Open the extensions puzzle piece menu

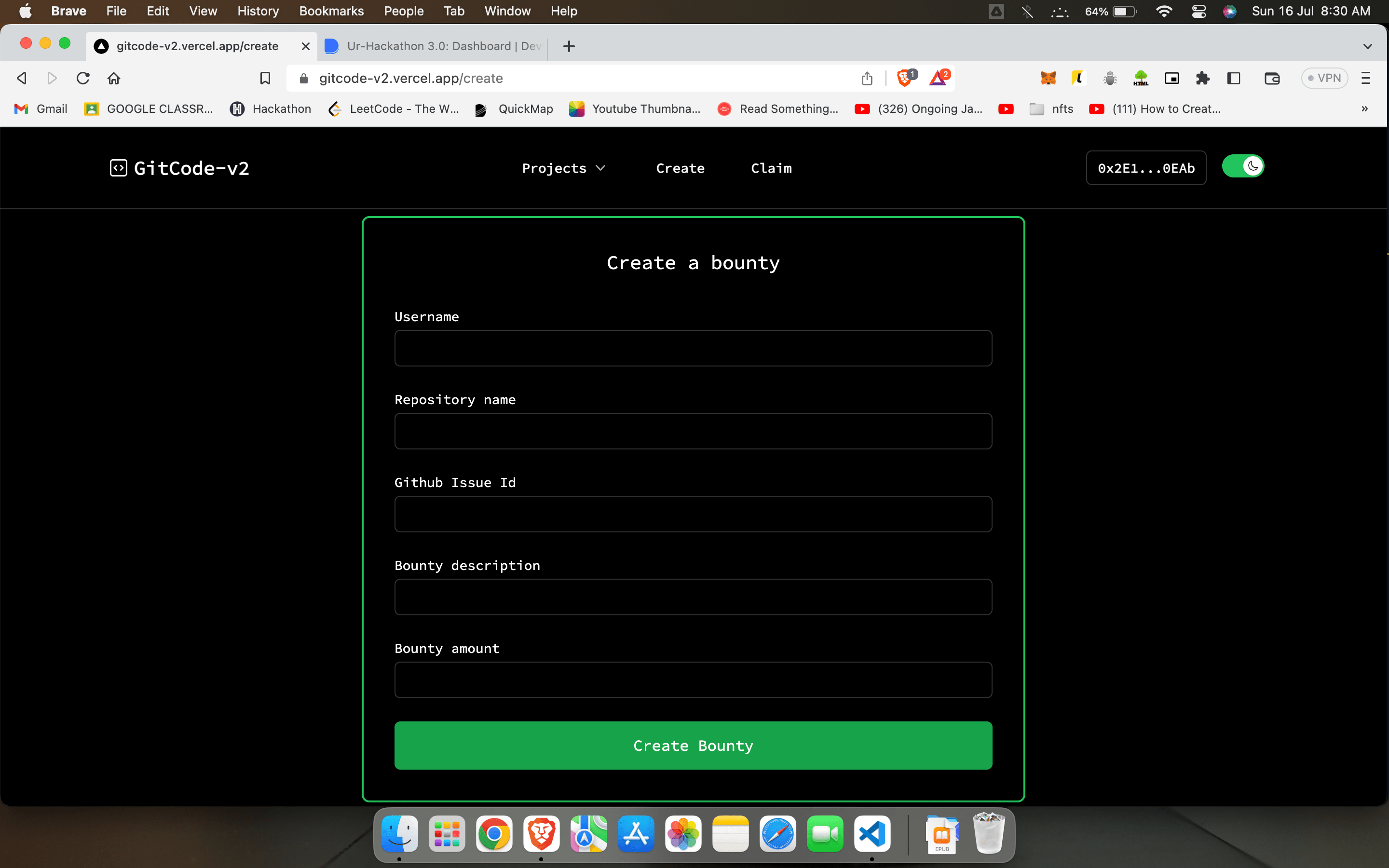(1202, 78)
